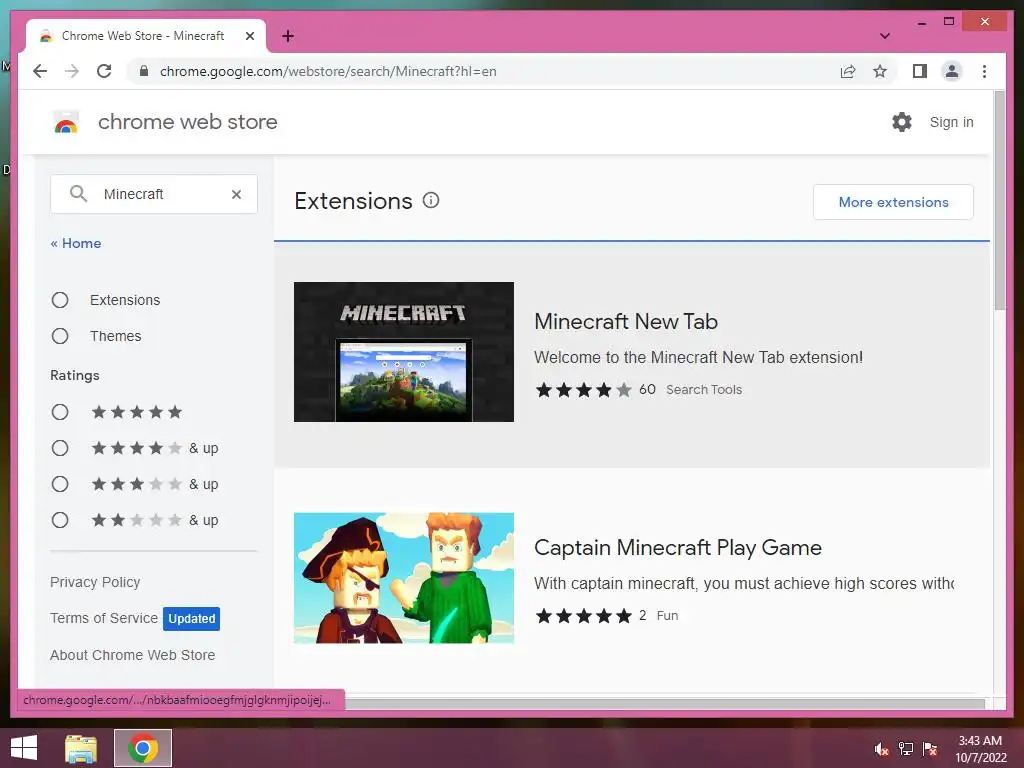Open the Captain Minecraft Play Game title

pyautogui.click(x=678, y=547)
